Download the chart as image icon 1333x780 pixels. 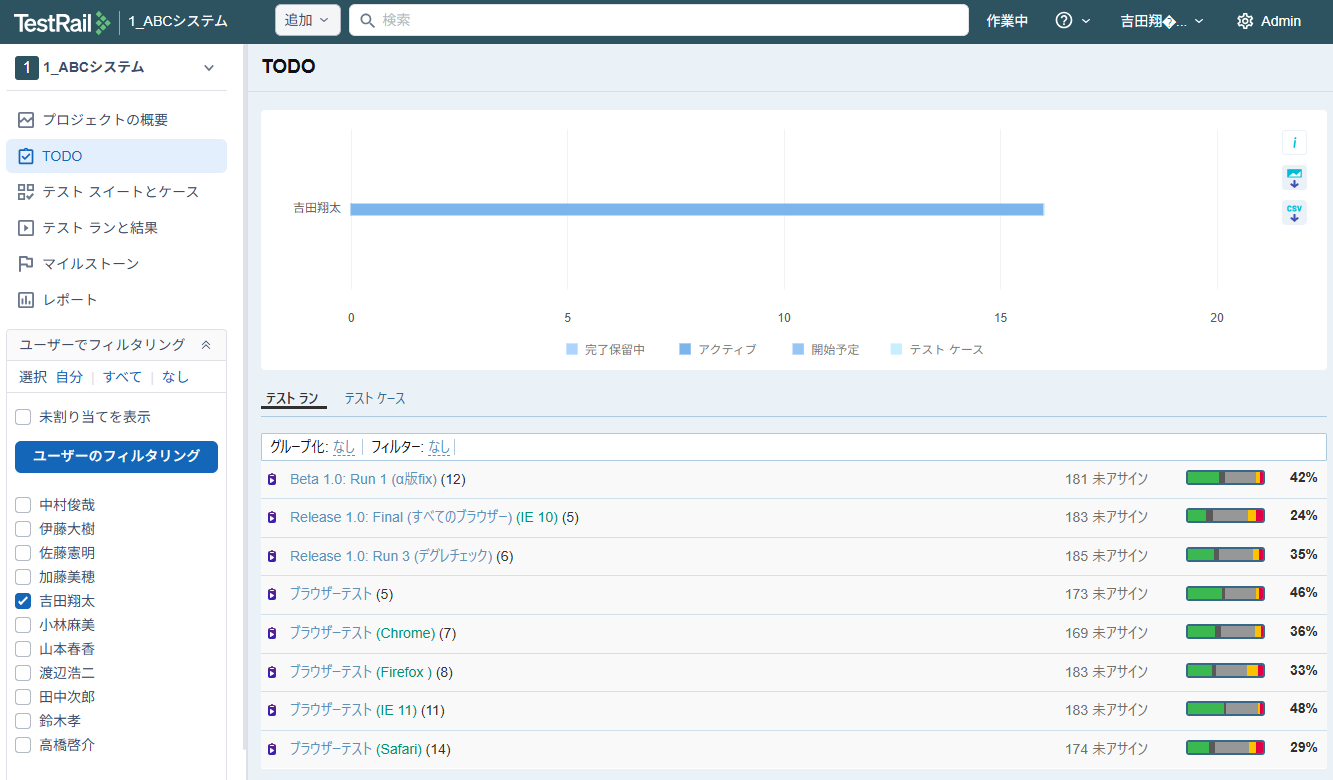(x=1294, y=178)
